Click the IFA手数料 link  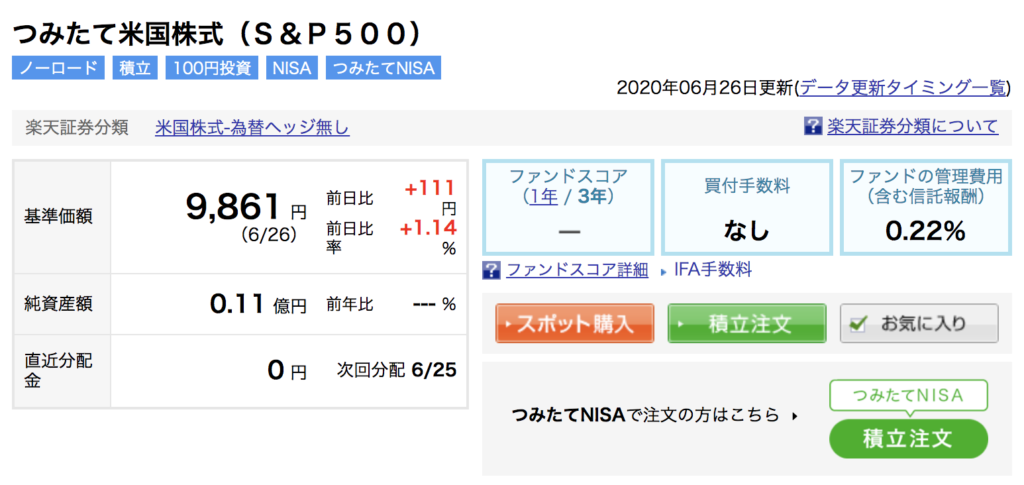tap(713, 270)
